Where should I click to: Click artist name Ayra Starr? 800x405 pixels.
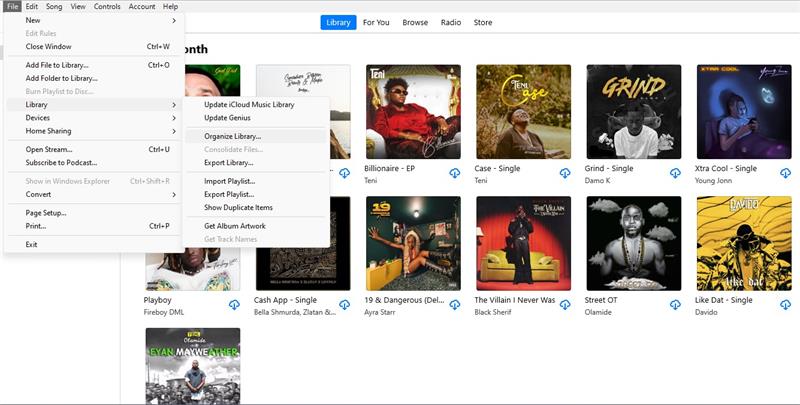[380, 312]
